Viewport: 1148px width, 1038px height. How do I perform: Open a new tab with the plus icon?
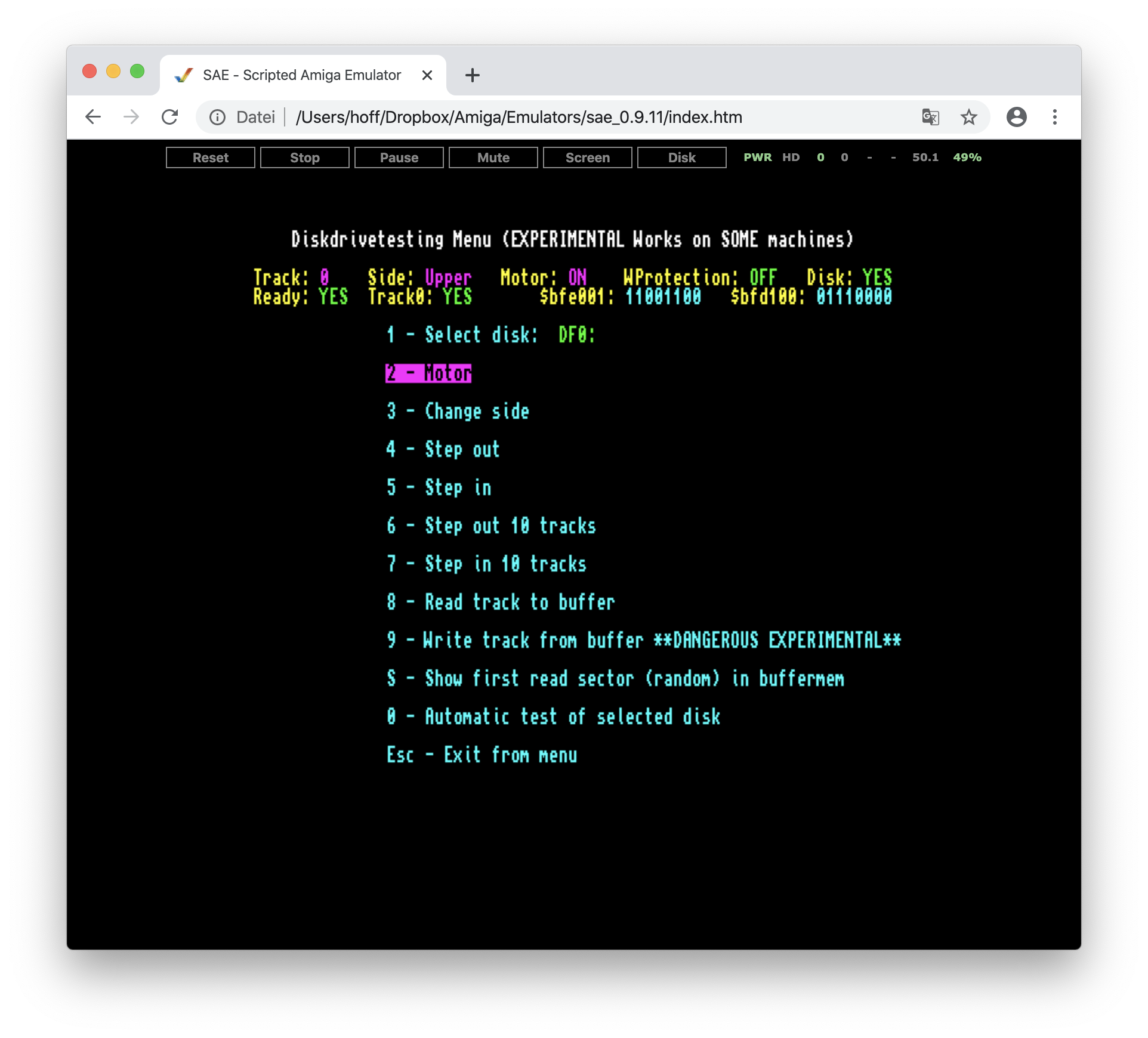click(x=473, y=75)
